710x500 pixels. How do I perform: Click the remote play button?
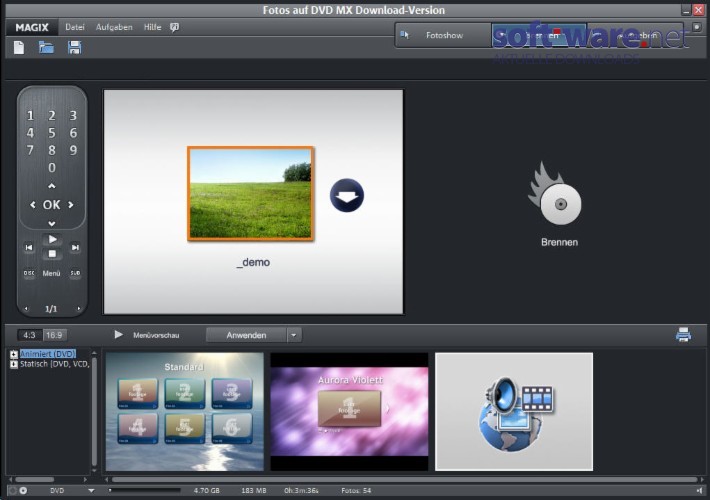52,239
